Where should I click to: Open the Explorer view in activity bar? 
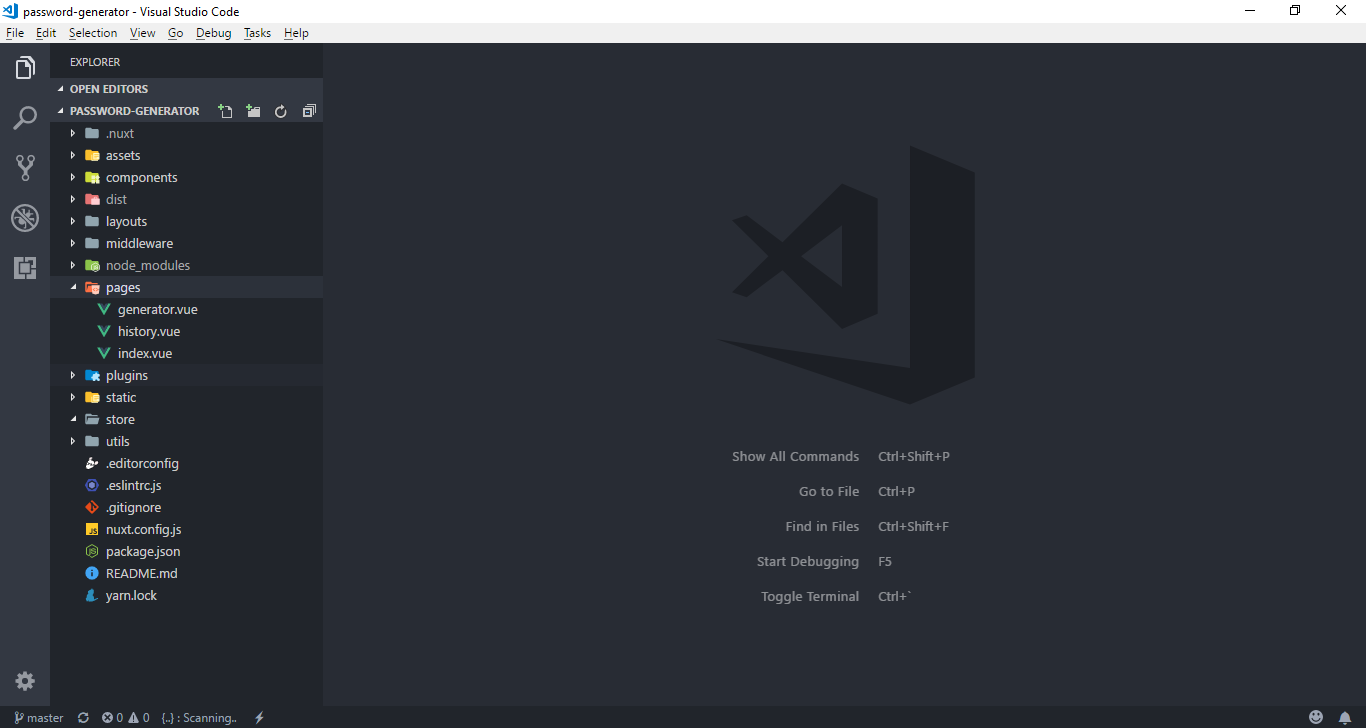[25, 69]
